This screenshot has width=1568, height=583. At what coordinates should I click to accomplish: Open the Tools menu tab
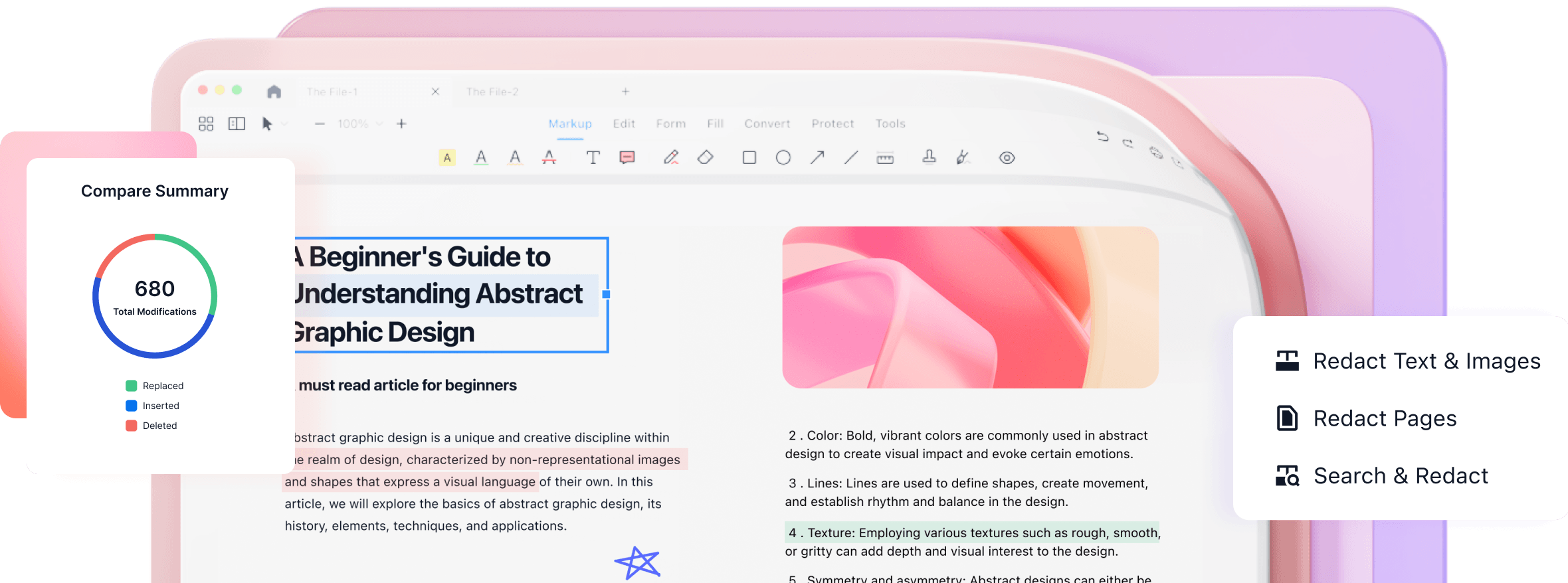tap(890, 124)
